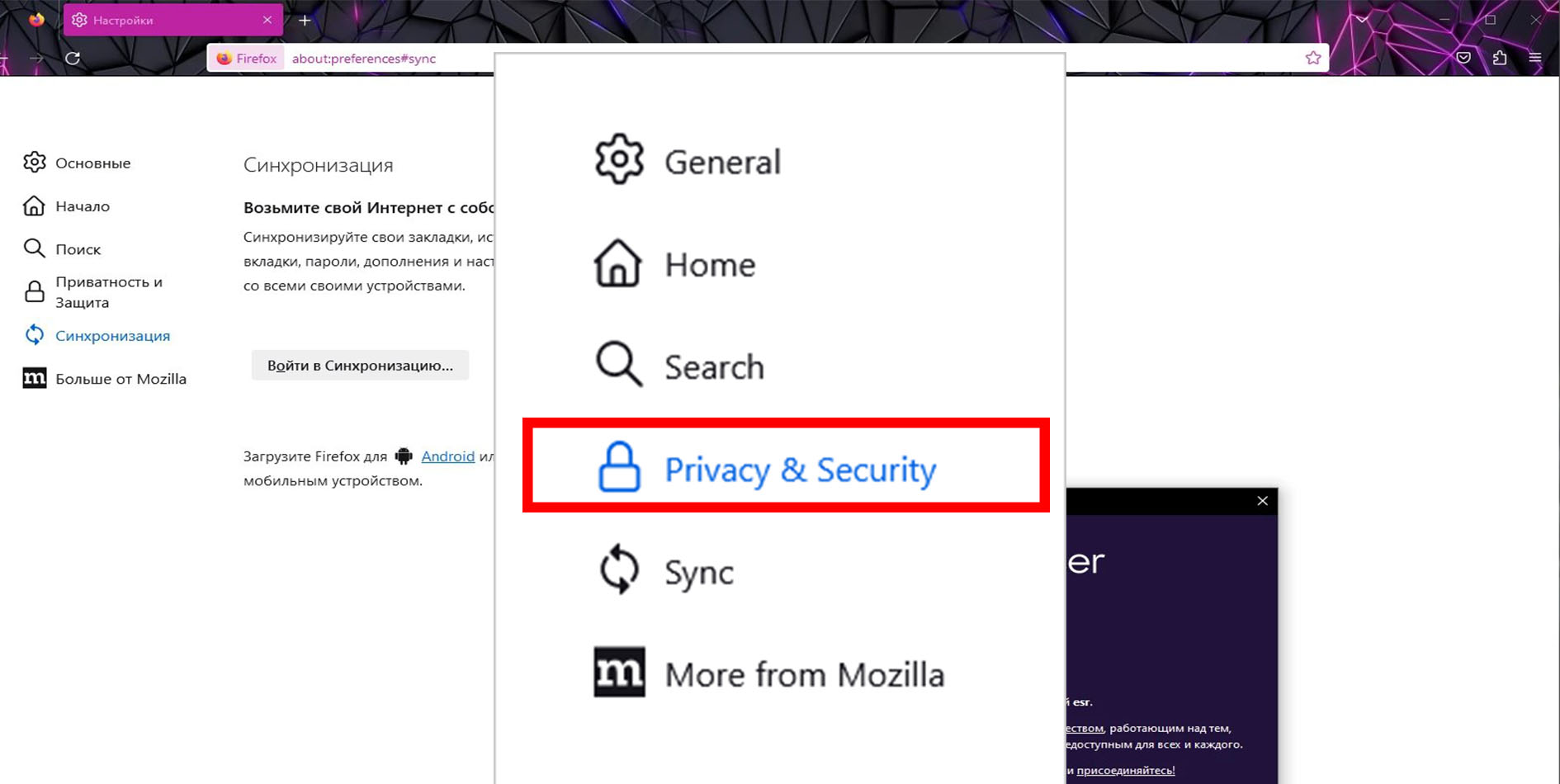This screenshot has width=1560, height=784.
Task: Select Синхронизация in the sidebar
Action: [x=112, y=336]
